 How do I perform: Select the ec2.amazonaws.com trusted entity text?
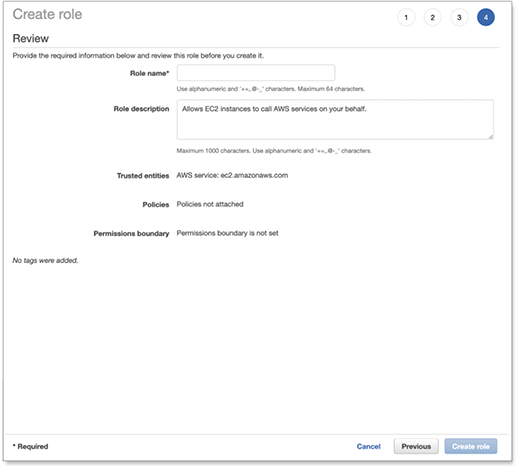[254, 175]
